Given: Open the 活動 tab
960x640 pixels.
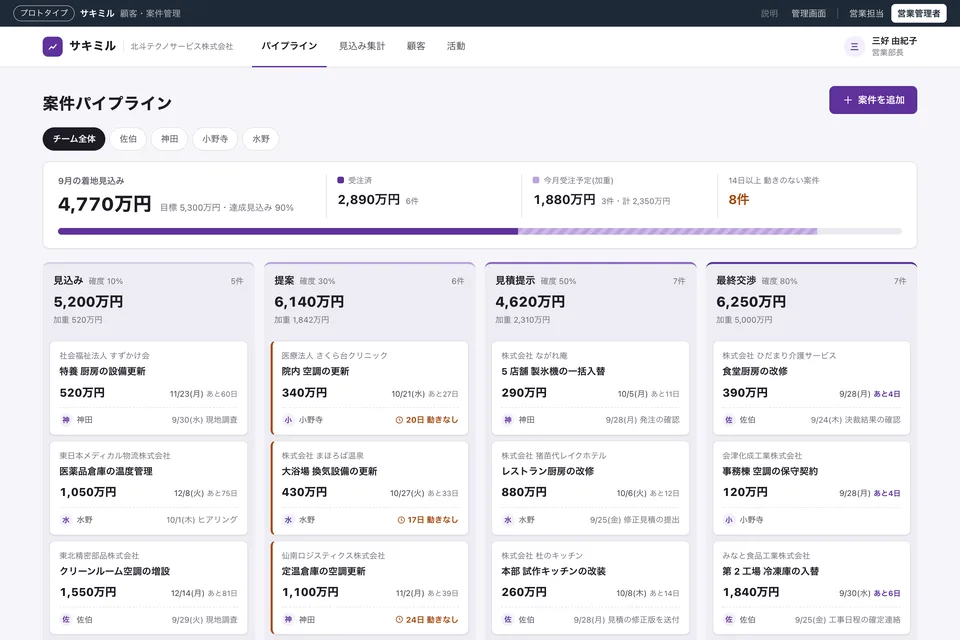Looking at the screenshot, I should [x=456, y=47].
